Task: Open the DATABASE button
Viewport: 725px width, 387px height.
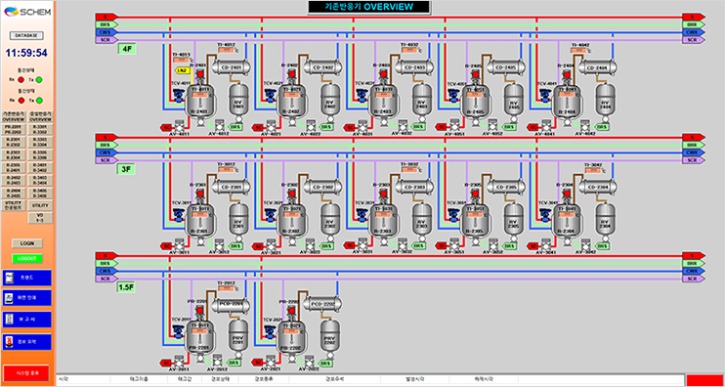Action: pos(26,35)
